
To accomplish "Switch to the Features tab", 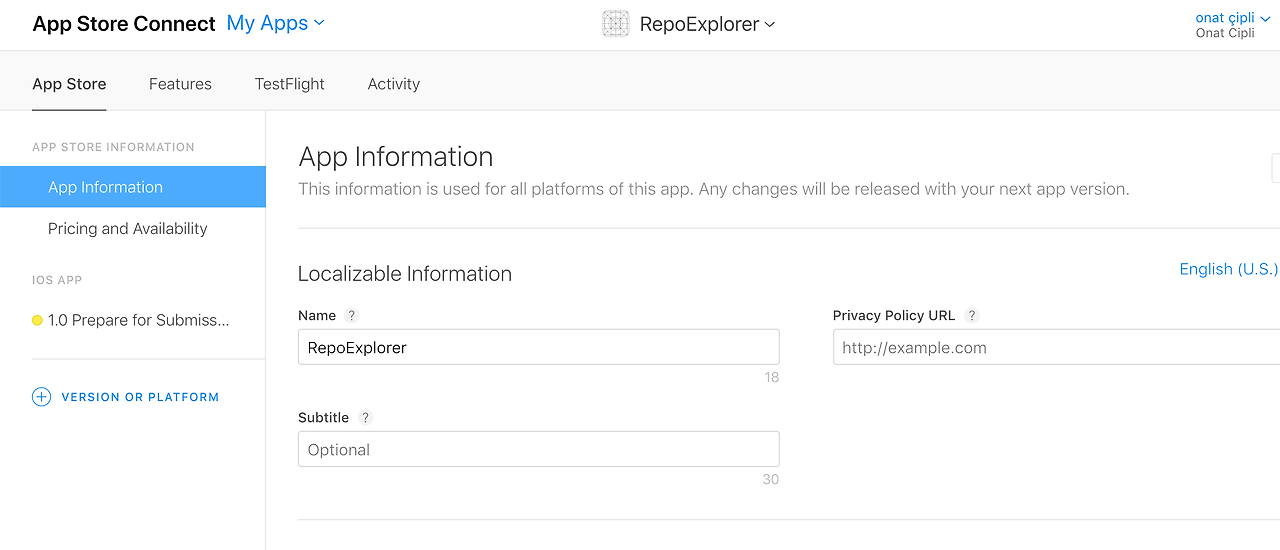I will (x=180, y=84).
